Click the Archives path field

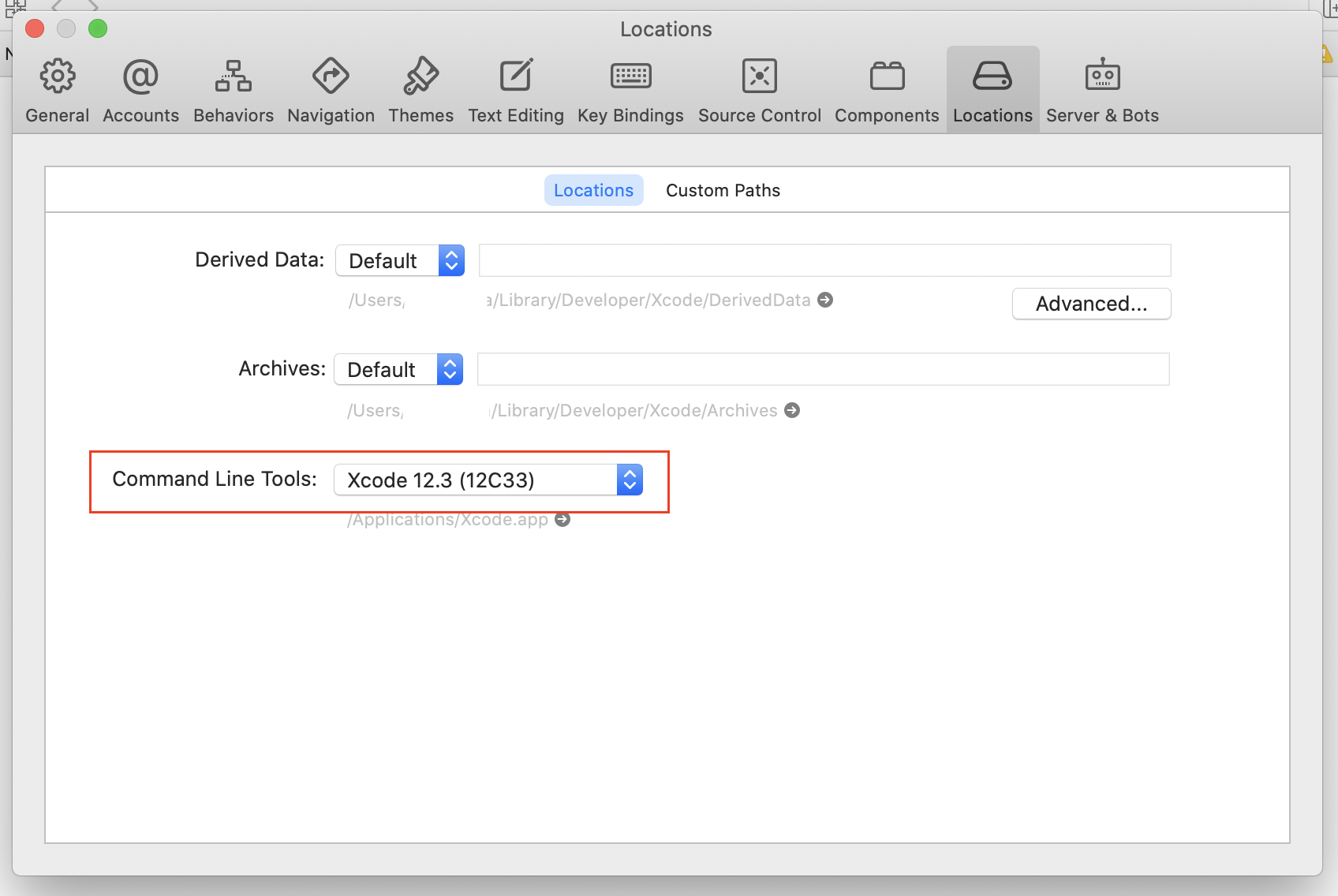[x=823, y=369]
